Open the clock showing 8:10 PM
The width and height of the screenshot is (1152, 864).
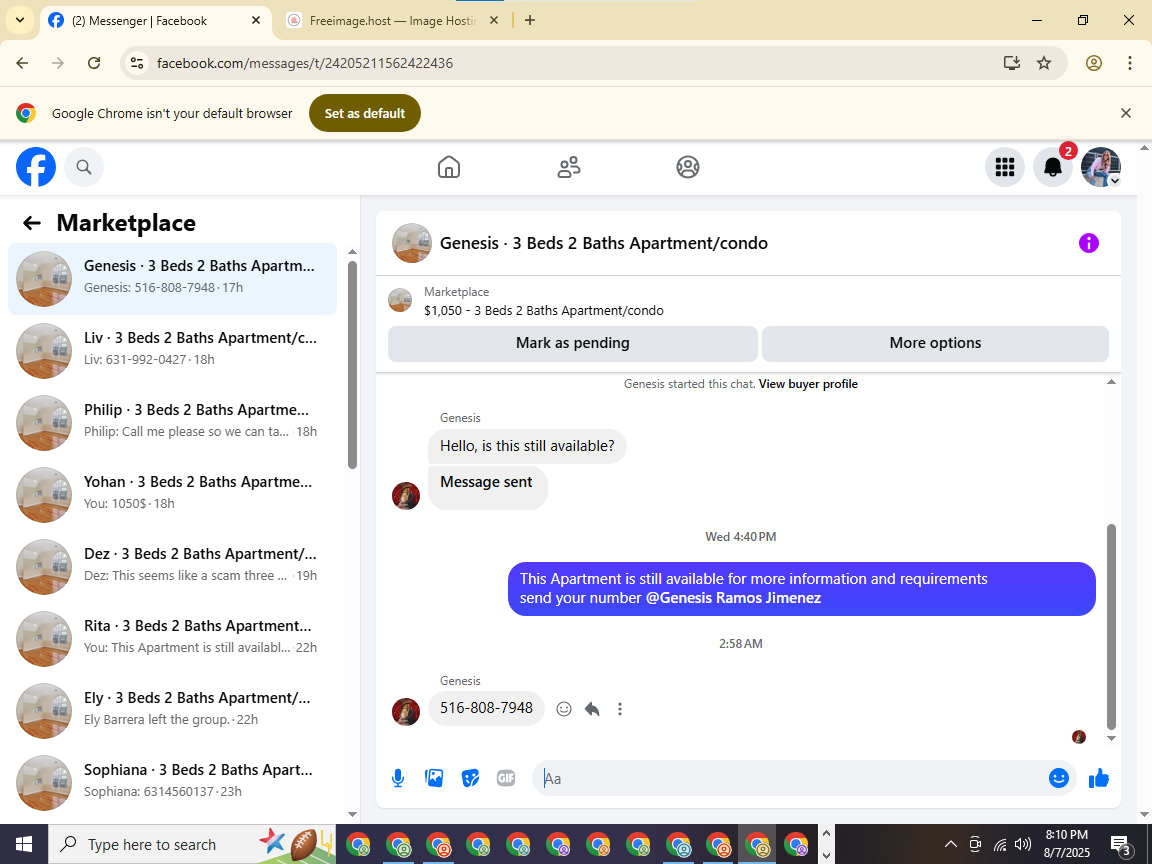point(1067,844)
